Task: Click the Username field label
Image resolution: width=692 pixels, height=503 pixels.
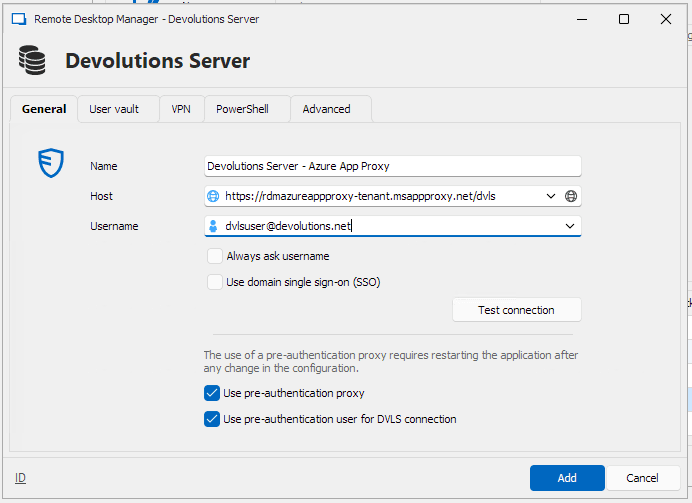Action: pos(114,226)
